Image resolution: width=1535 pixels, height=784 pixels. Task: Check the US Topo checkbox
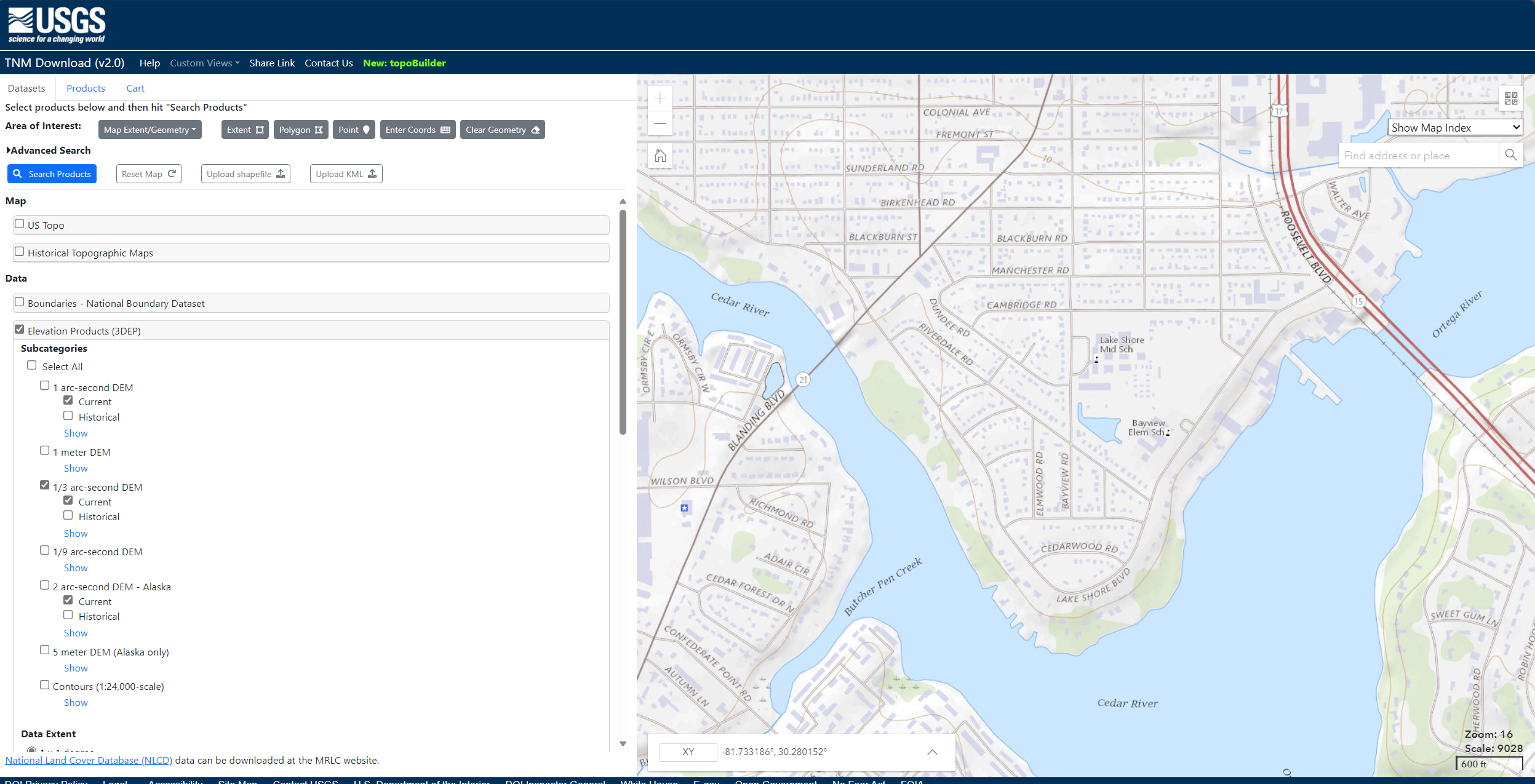pyautogui.click(x=20, y=224)
